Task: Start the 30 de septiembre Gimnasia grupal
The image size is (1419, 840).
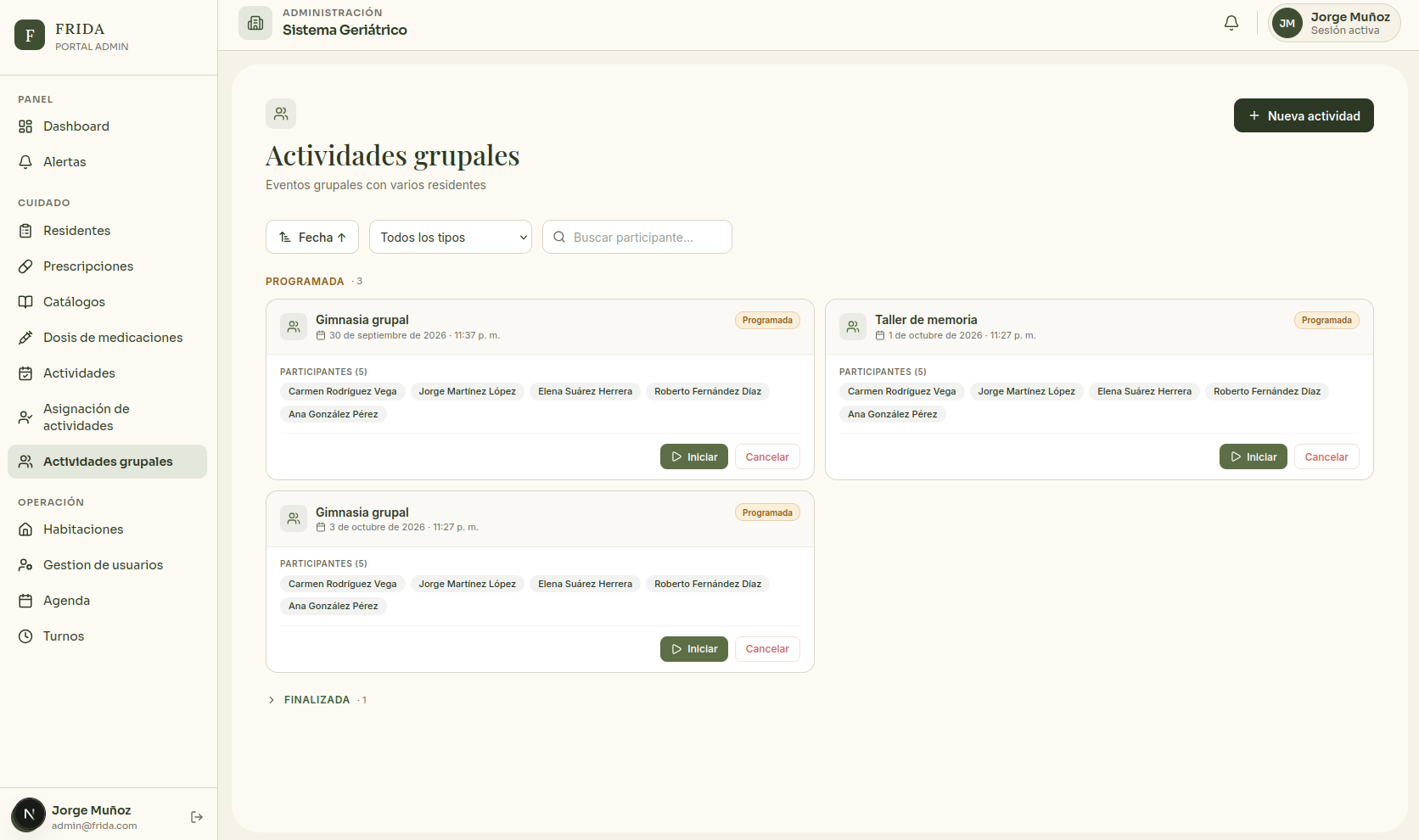Action: [x=694, y=456]
